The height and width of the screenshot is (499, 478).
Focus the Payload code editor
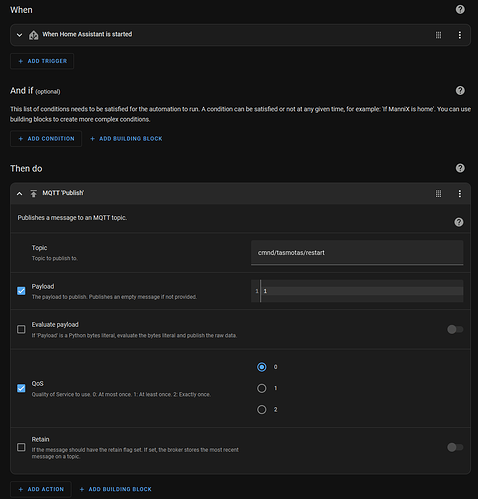pos(357,291)
